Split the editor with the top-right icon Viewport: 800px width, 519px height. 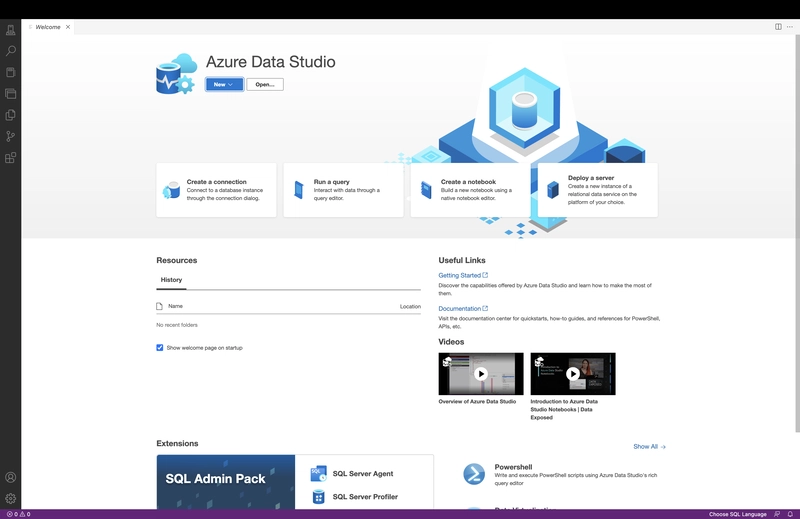coord(778,27)
